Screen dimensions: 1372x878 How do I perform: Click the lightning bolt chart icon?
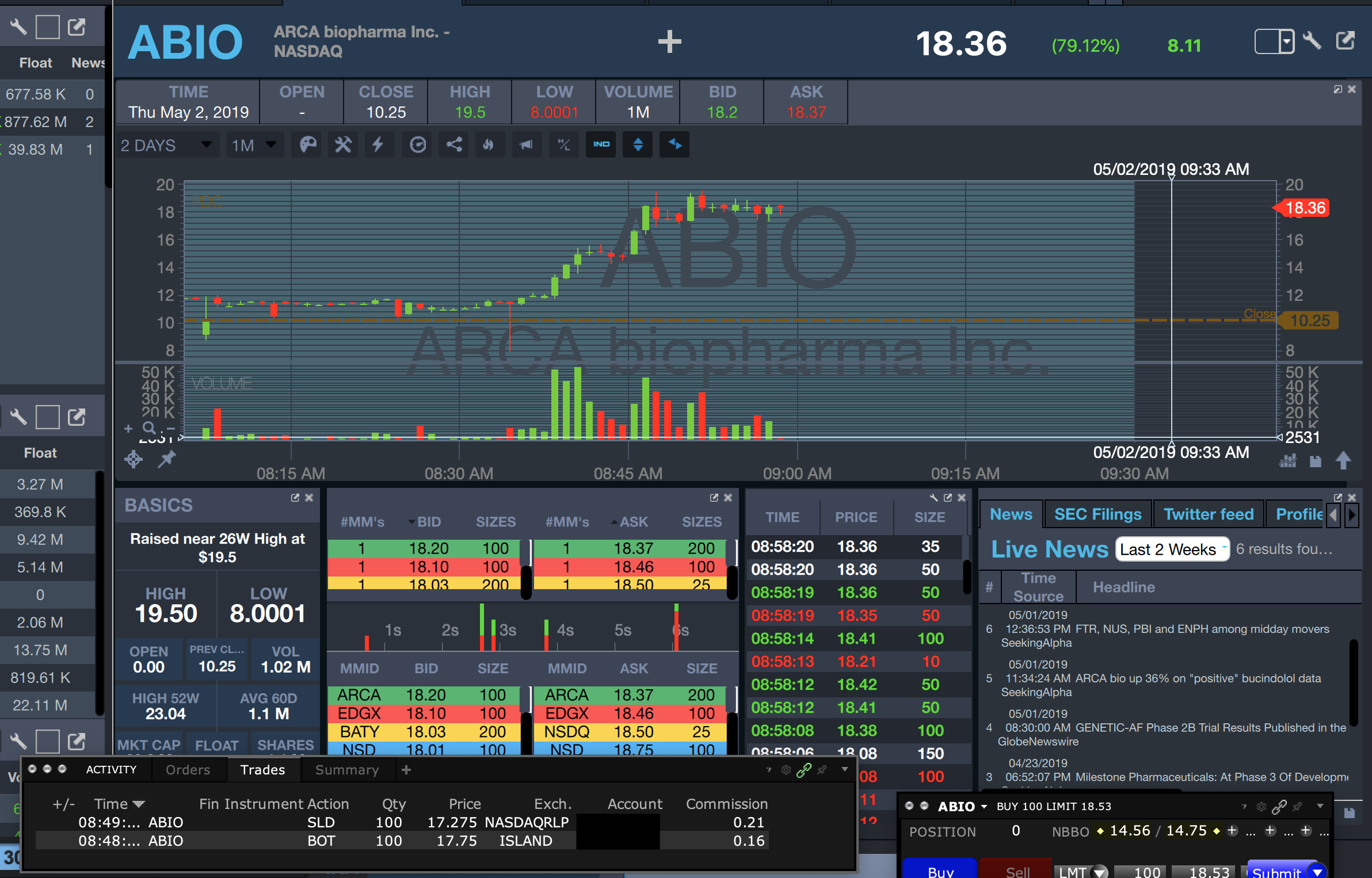point(378,144)
